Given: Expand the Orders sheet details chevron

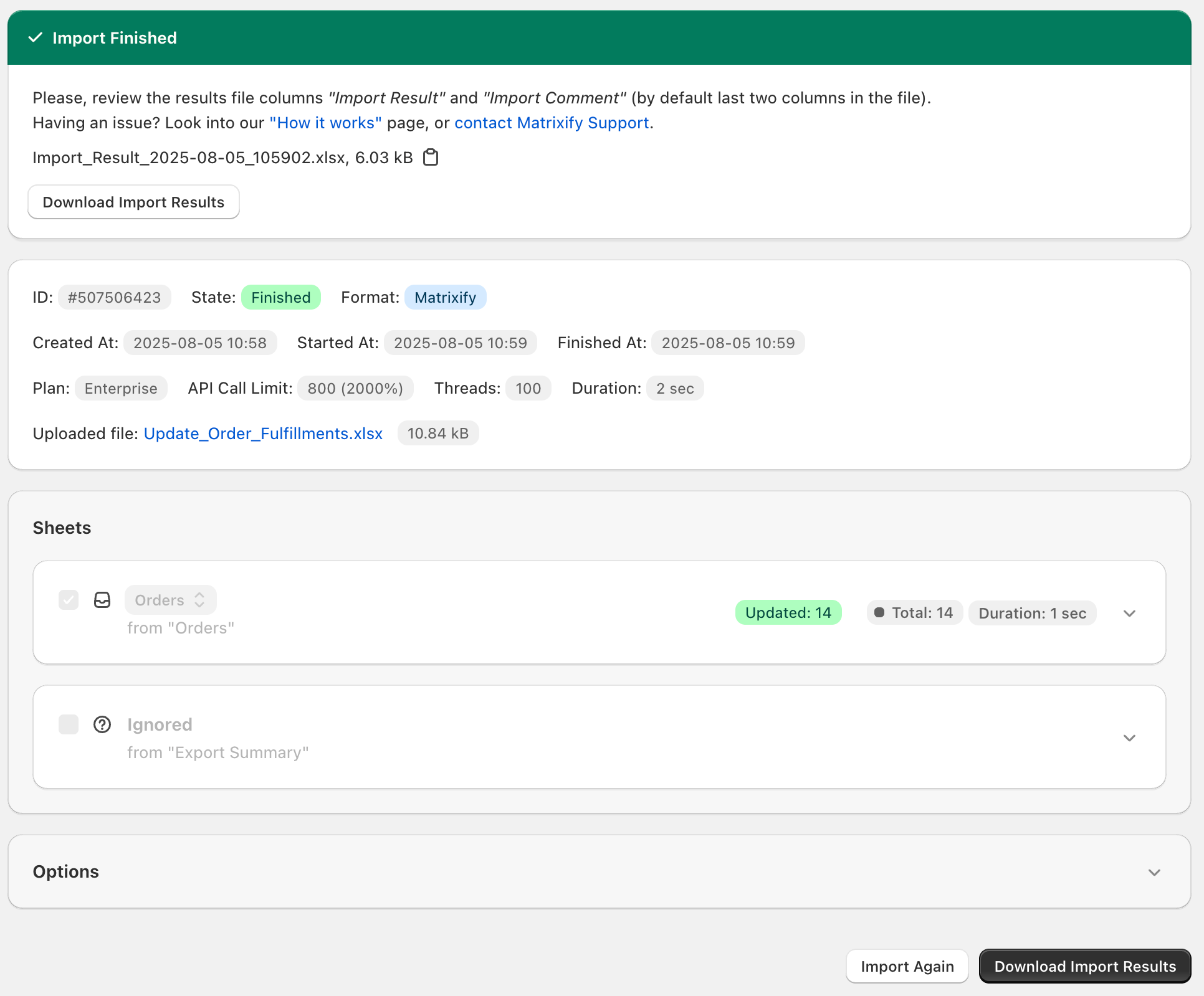Looking at the screenshot, I should [1129, 614].
